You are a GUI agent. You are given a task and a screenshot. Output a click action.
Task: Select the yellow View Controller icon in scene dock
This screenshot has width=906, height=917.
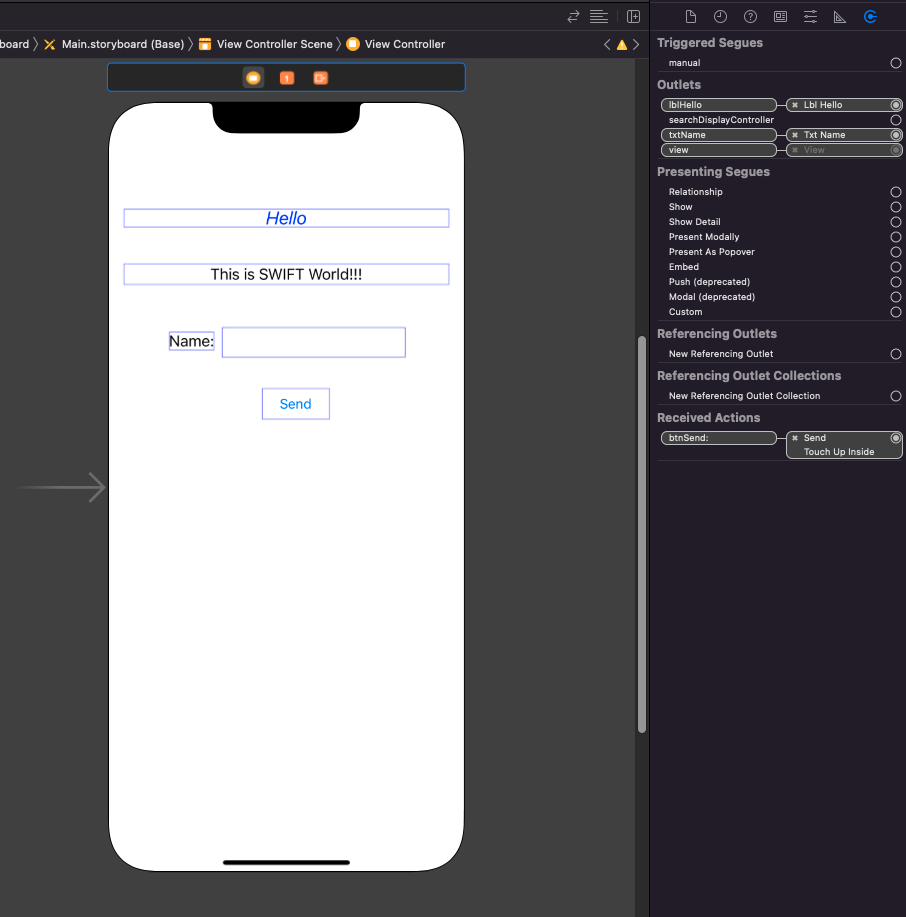(252, 77)
